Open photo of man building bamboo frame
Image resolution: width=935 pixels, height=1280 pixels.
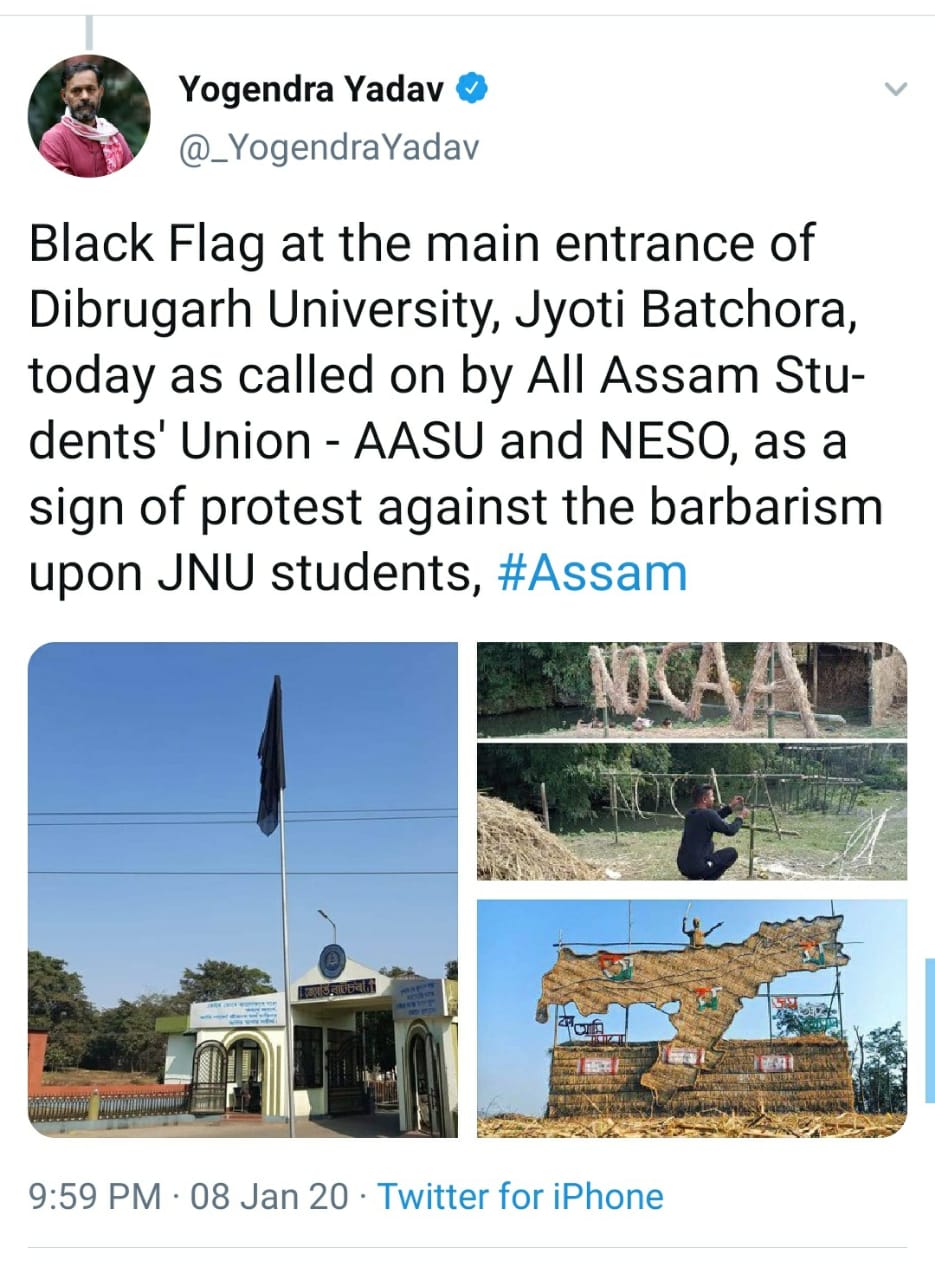[692, 812]
